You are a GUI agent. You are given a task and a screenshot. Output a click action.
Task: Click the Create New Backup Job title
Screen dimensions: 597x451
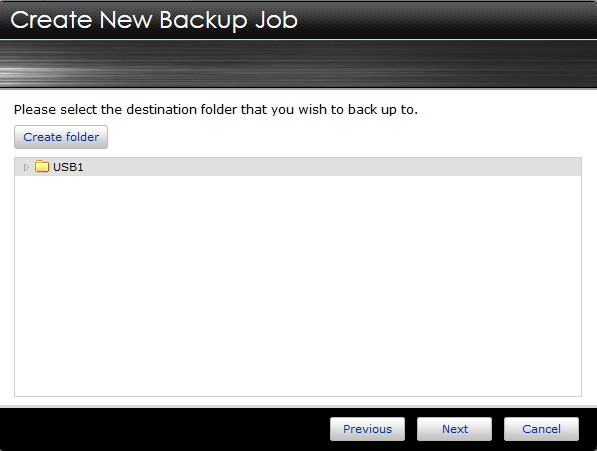point(154,20)
